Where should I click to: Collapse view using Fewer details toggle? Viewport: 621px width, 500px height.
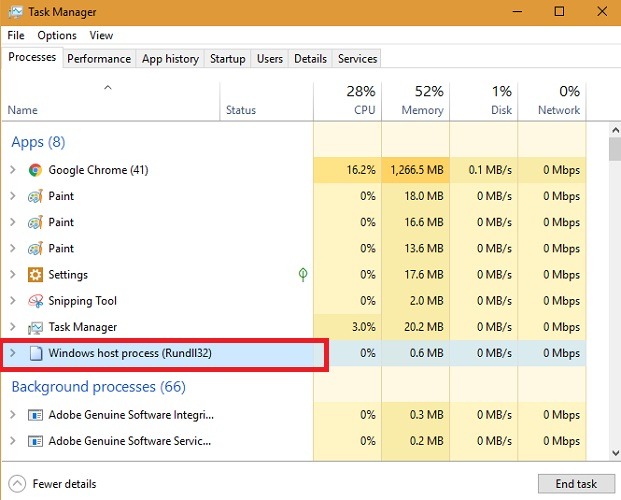[x=54, y=484]
